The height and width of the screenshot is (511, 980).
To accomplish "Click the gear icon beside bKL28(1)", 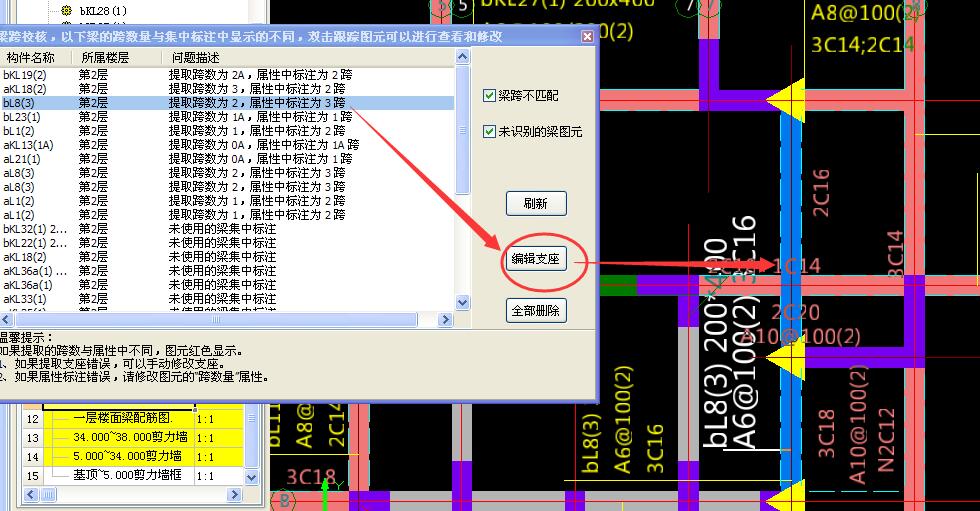I will (x=66, y=10).
